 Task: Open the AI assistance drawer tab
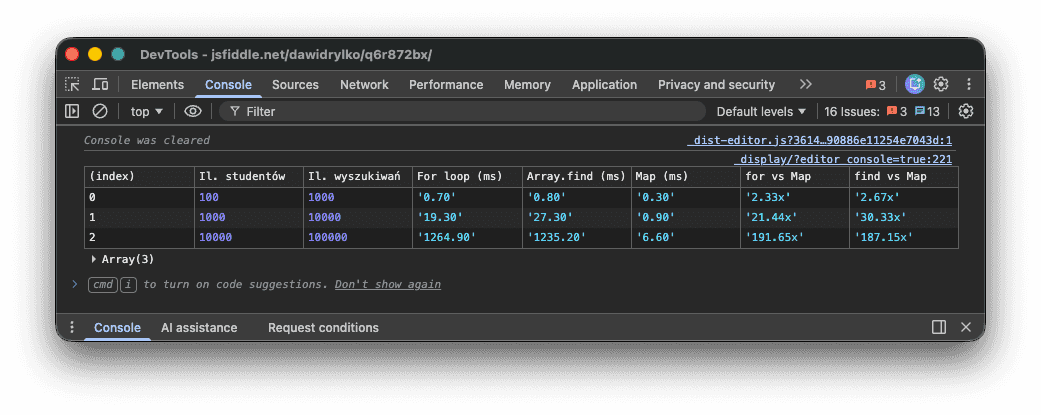199,327
